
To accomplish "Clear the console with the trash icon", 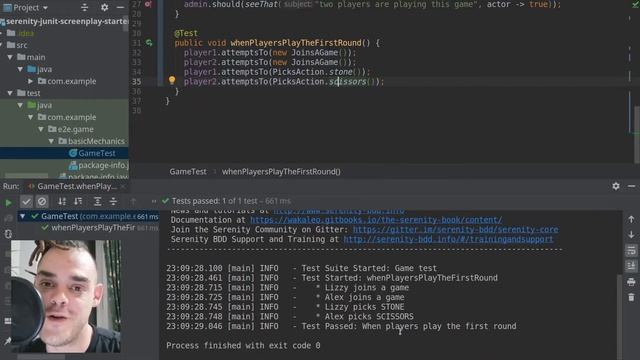I will [631, 297].
